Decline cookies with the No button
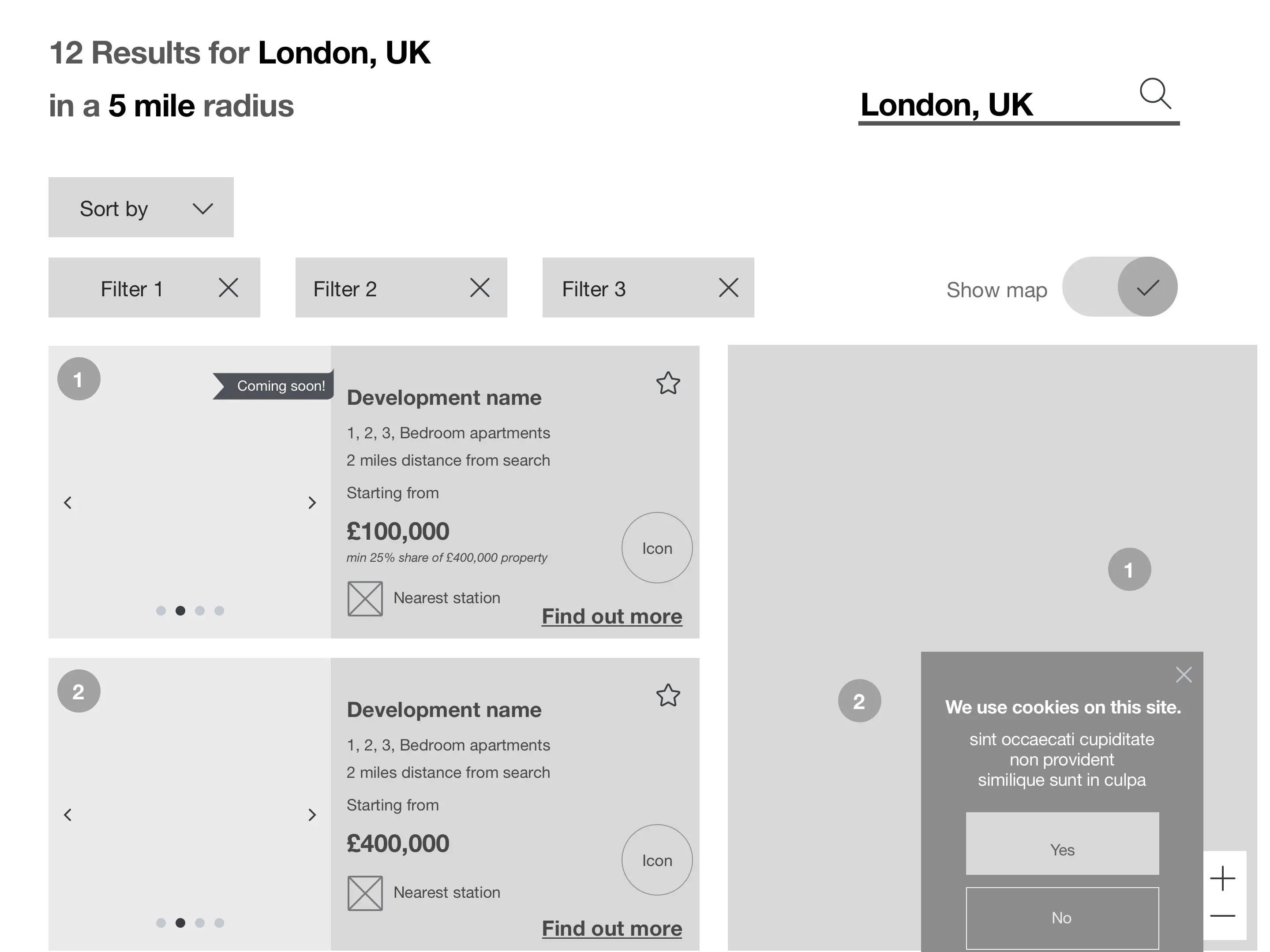This screenshot has width=1270, height=952. [1062, 918]
